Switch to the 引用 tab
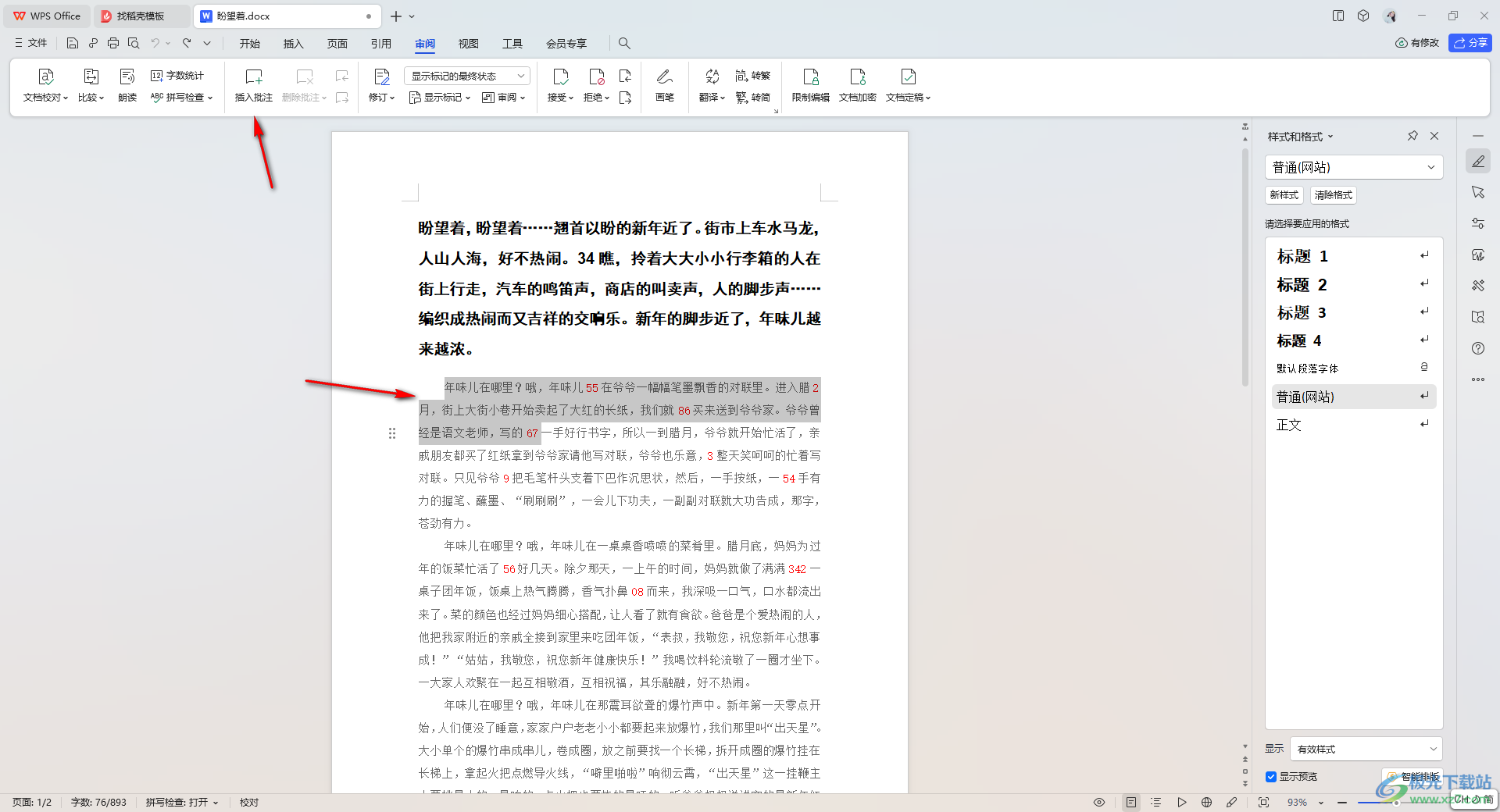 pyautogui.click(x=381, y=44)
